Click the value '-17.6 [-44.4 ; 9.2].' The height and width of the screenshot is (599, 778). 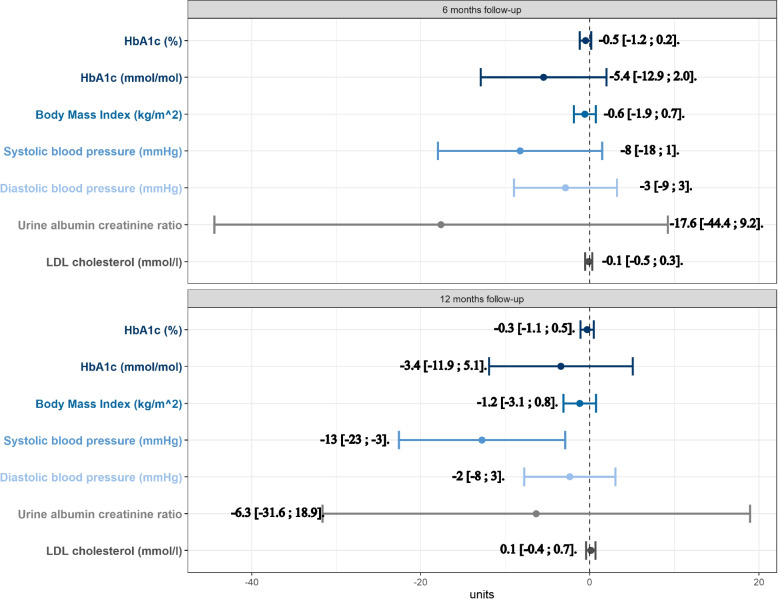click(x=716, y=223)
